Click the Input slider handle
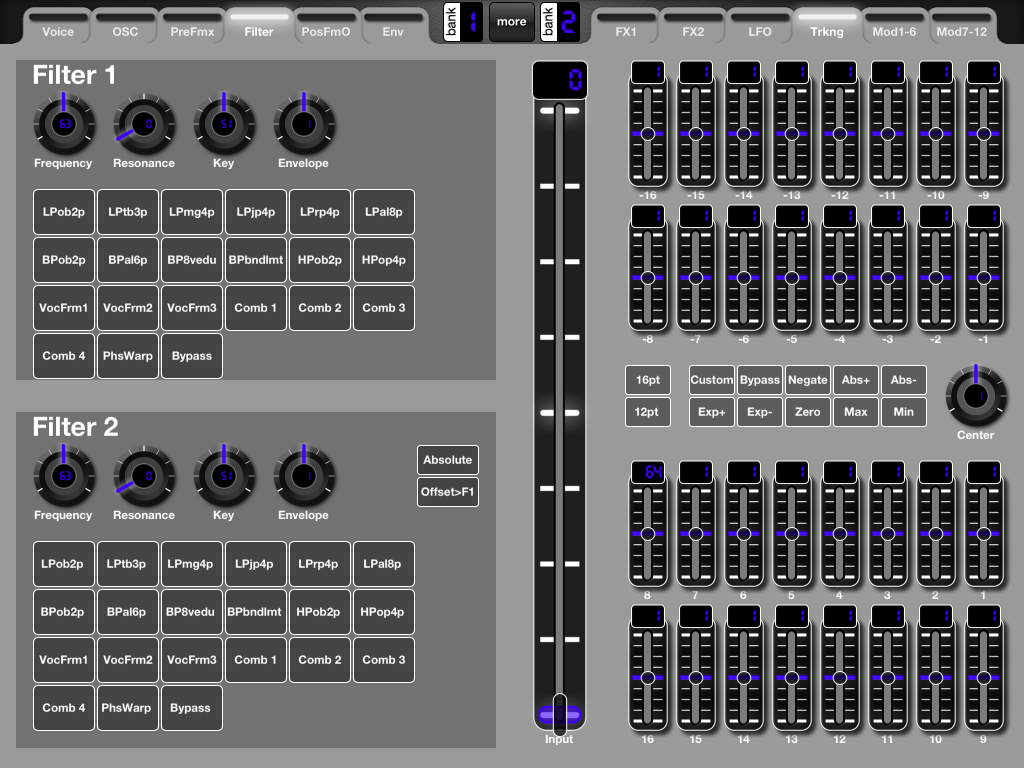The width and height of the screenshot is (1024, 768). tap(560, 714)
